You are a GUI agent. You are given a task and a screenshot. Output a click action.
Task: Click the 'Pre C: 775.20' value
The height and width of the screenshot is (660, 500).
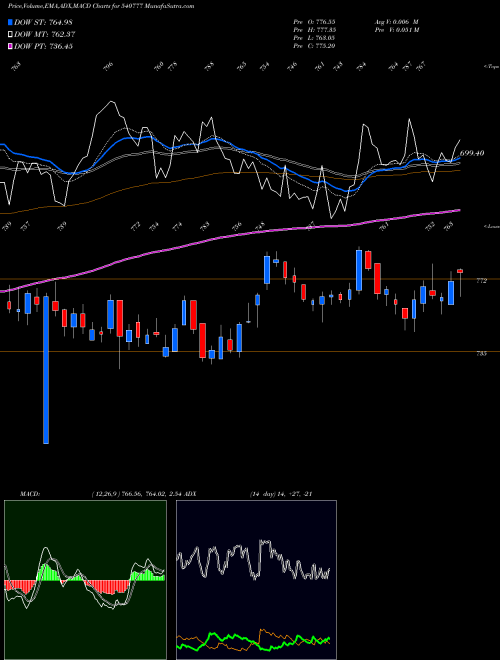pyautogui.click(x=314, y=45)
